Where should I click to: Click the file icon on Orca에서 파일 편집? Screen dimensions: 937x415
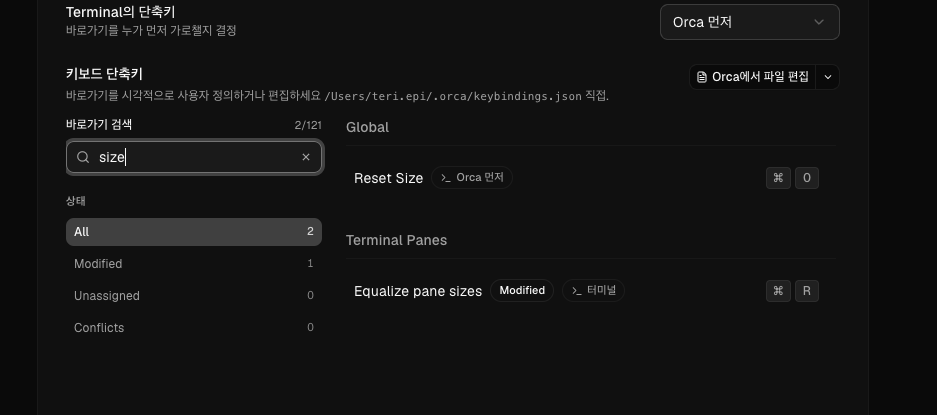click(702, 77)
